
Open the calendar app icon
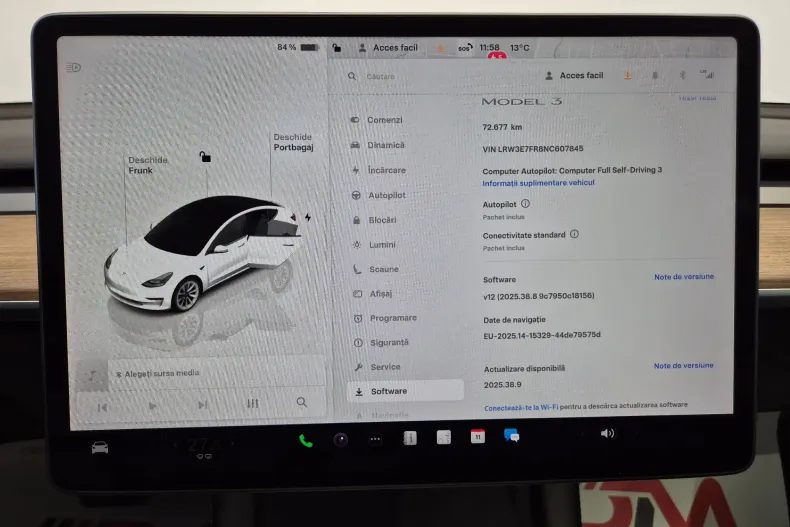pos(478,436)
